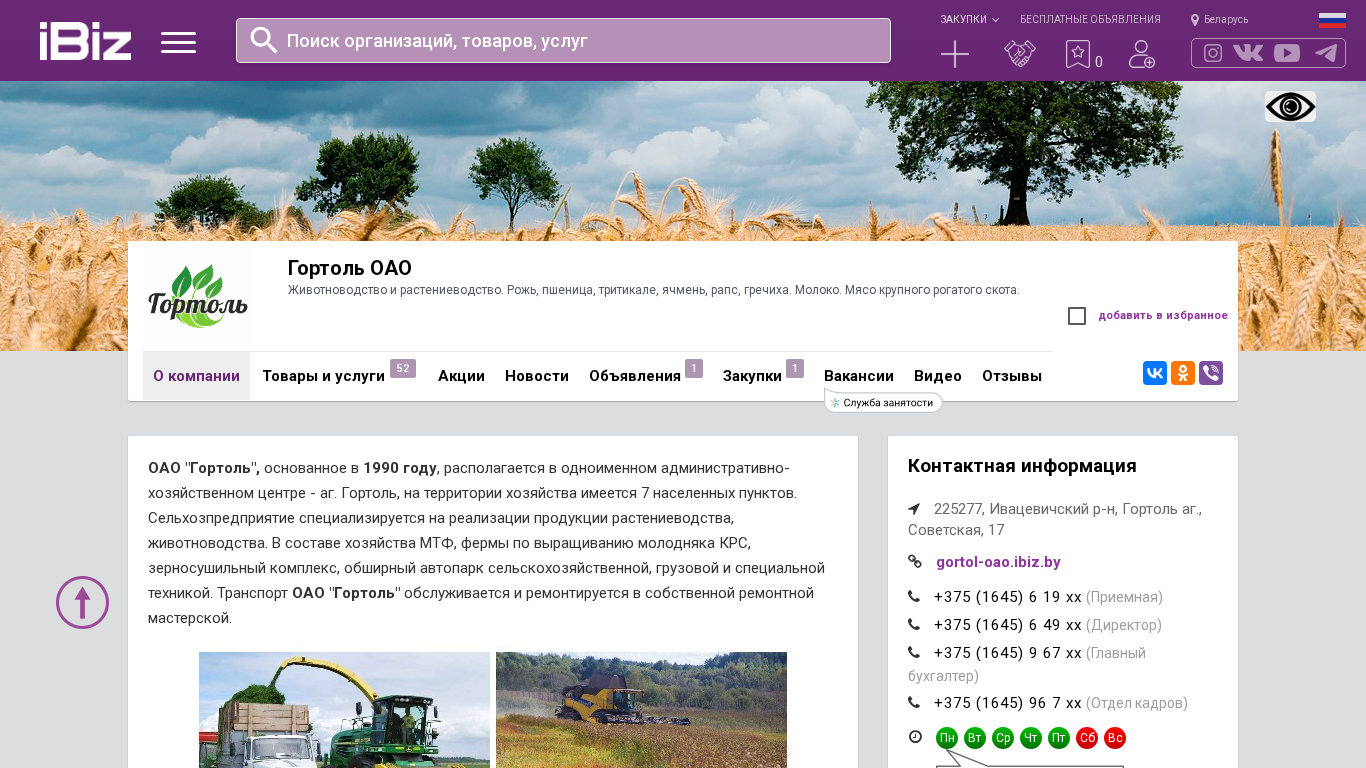Focus the organization search field
This screenshot has width=1366, height=768.
coord(563,41)
